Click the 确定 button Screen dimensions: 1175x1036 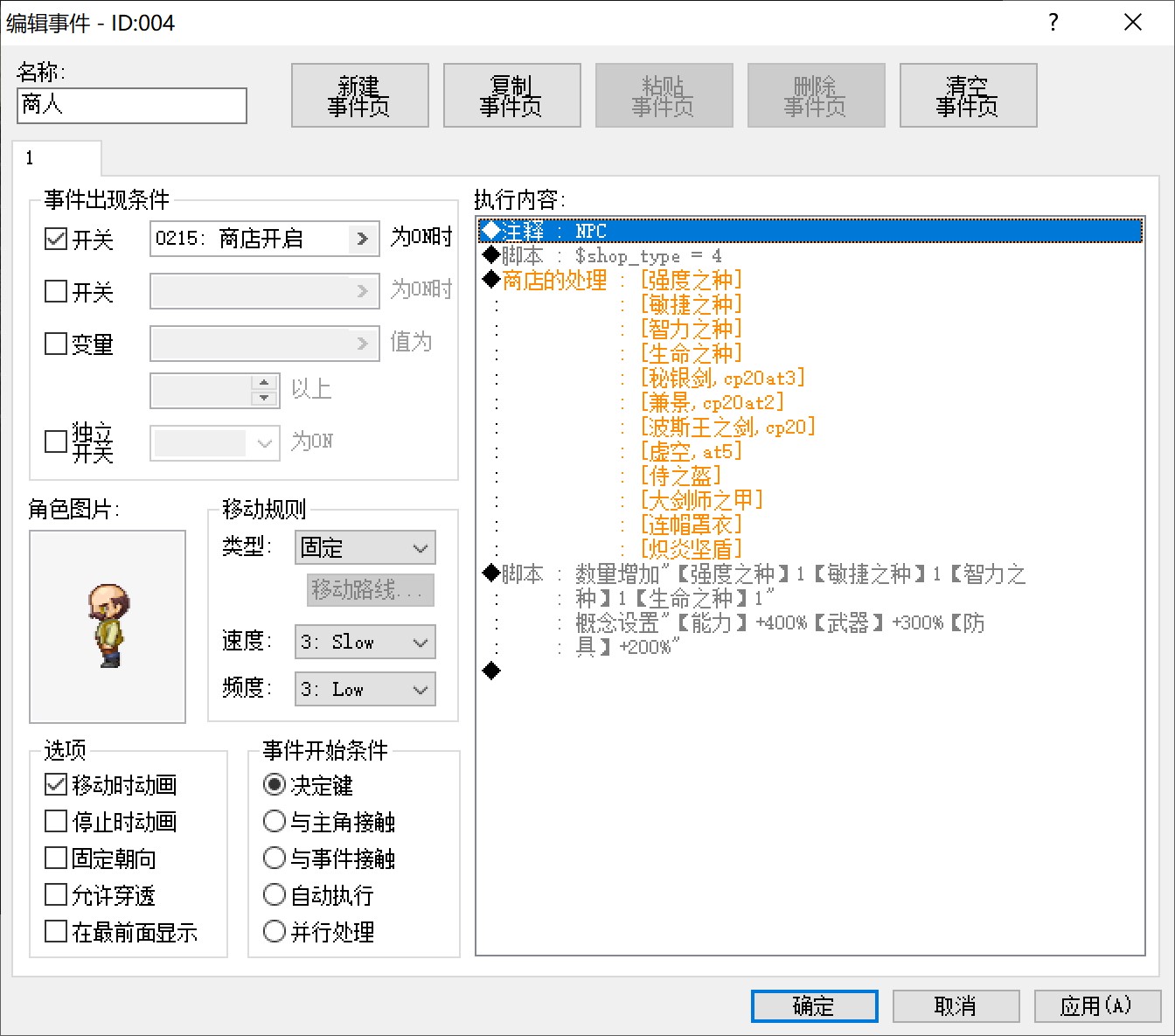click(x=815, y=1006)
